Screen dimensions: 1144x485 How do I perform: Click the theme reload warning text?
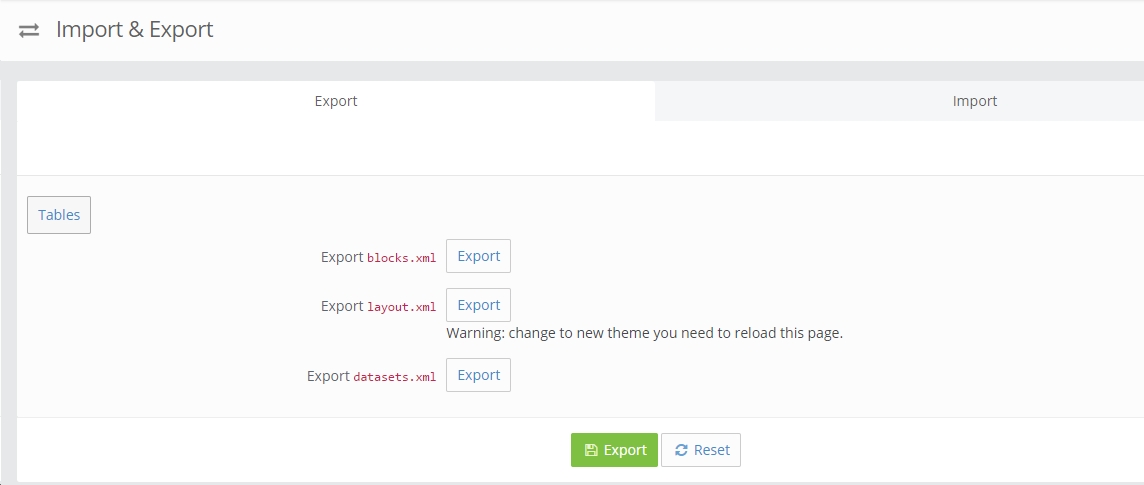644,333
